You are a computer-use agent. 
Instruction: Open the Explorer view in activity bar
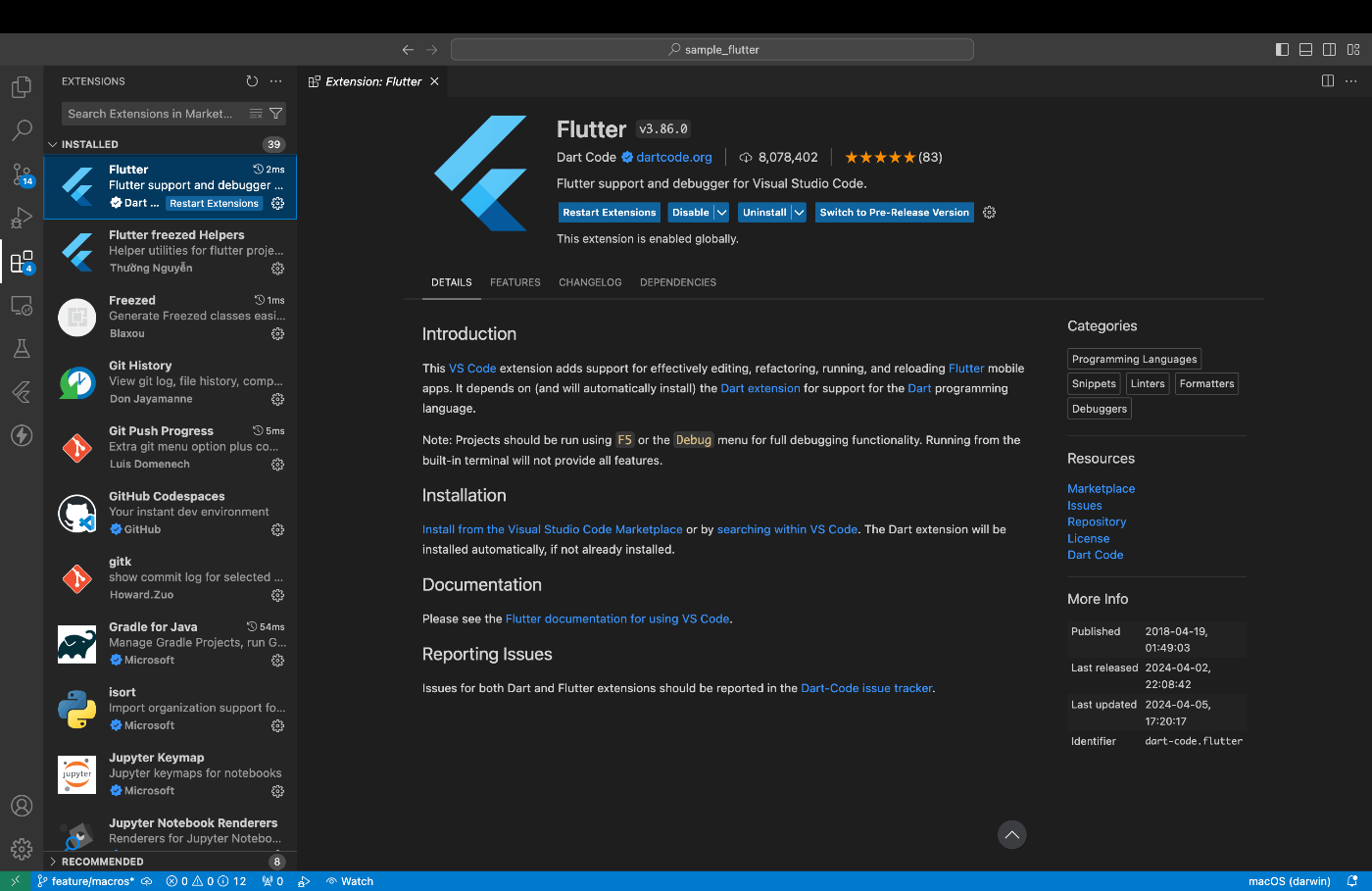coord(22,87)
